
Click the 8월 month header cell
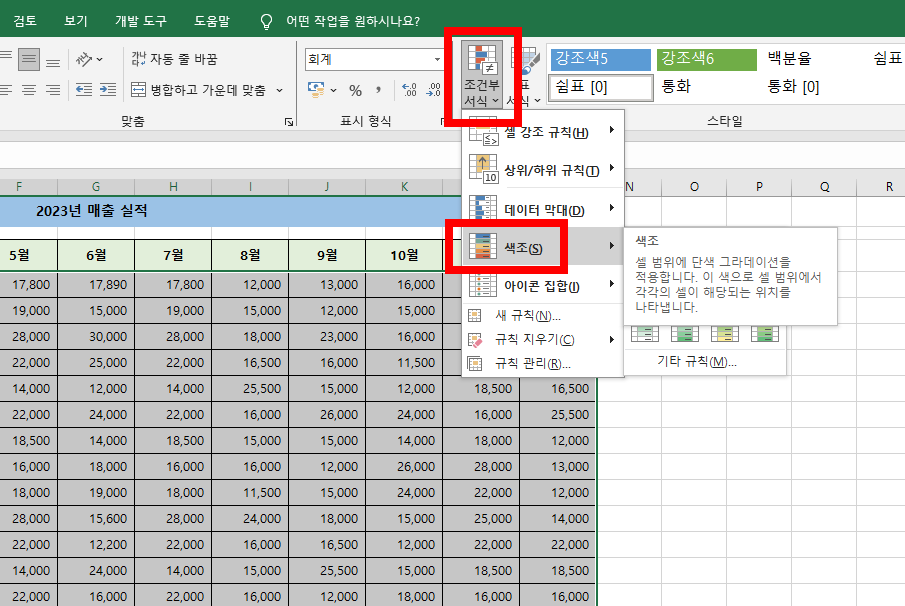tap(250, 255)
